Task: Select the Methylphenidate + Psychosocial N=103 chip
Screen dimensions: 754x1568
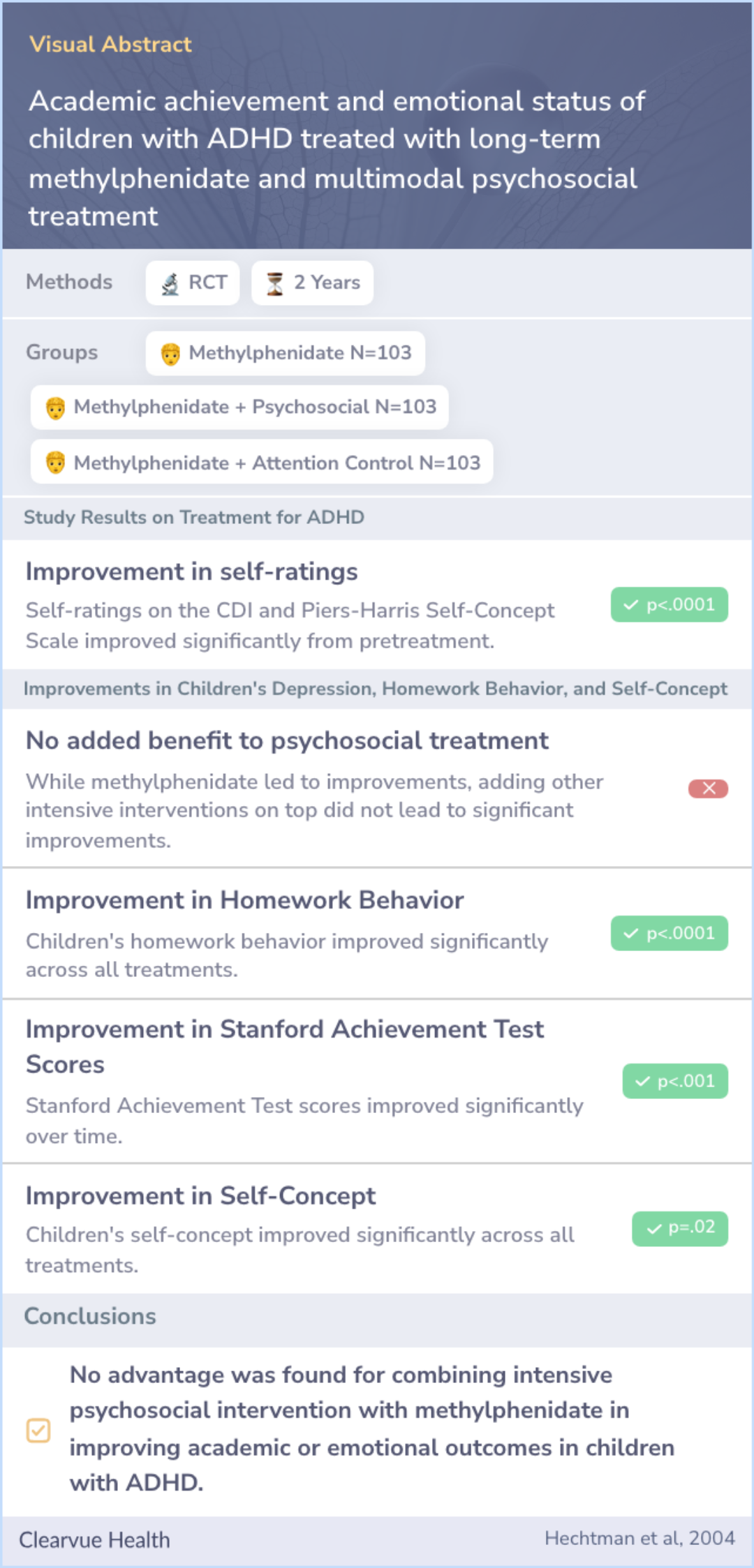Action: (x=239, y=408)
